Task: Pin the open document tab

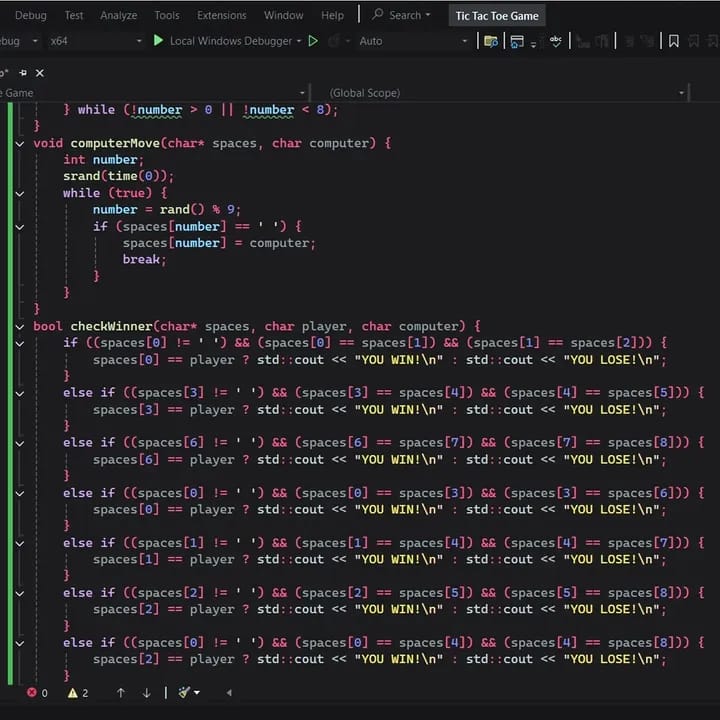Action: (23, 73)
